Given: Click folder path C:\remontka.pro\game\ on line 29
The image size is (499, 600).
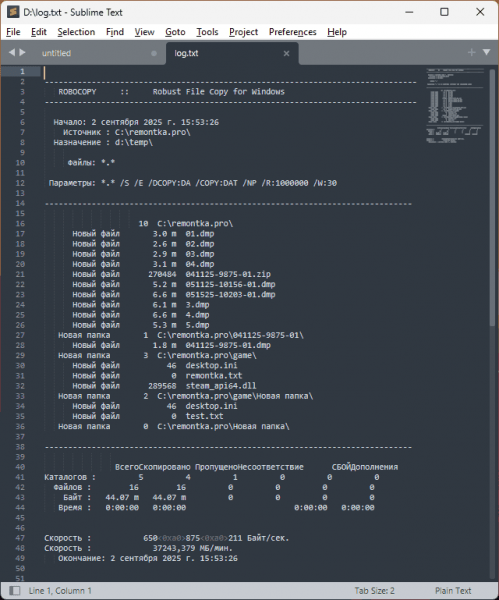Looking at the screenshot, I should (207, 355).
